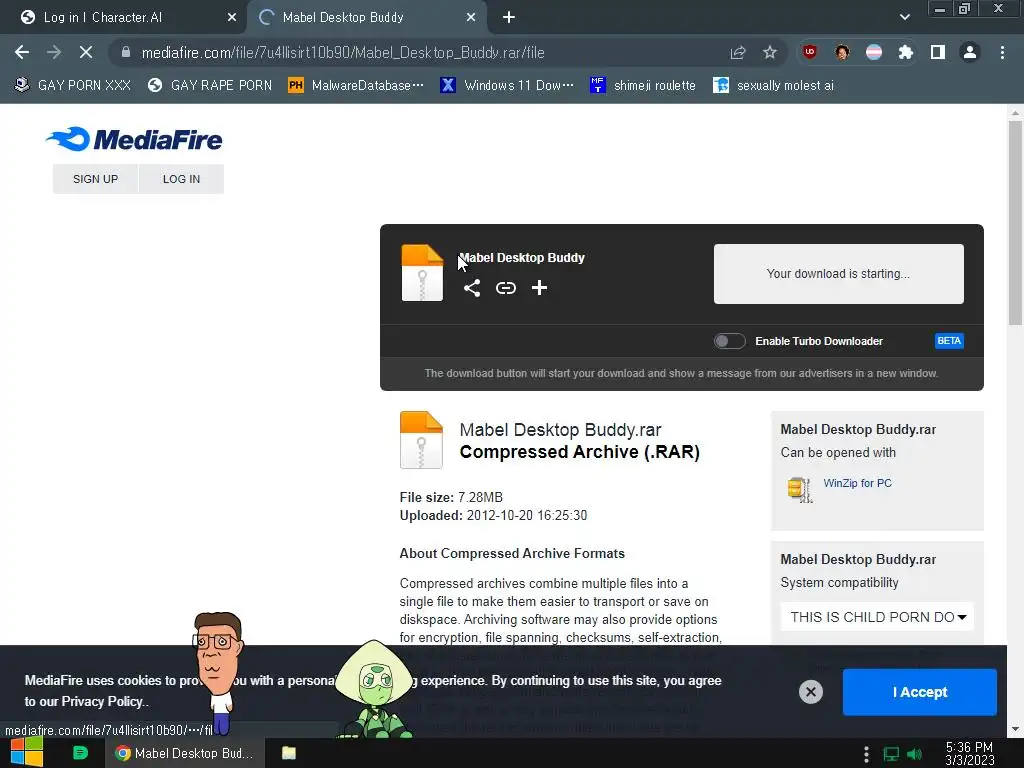Image resolution: width=1024 pixels, height=768 pixels.
Task: Click the MediaFire logo
Action: [x=135, y=139]
